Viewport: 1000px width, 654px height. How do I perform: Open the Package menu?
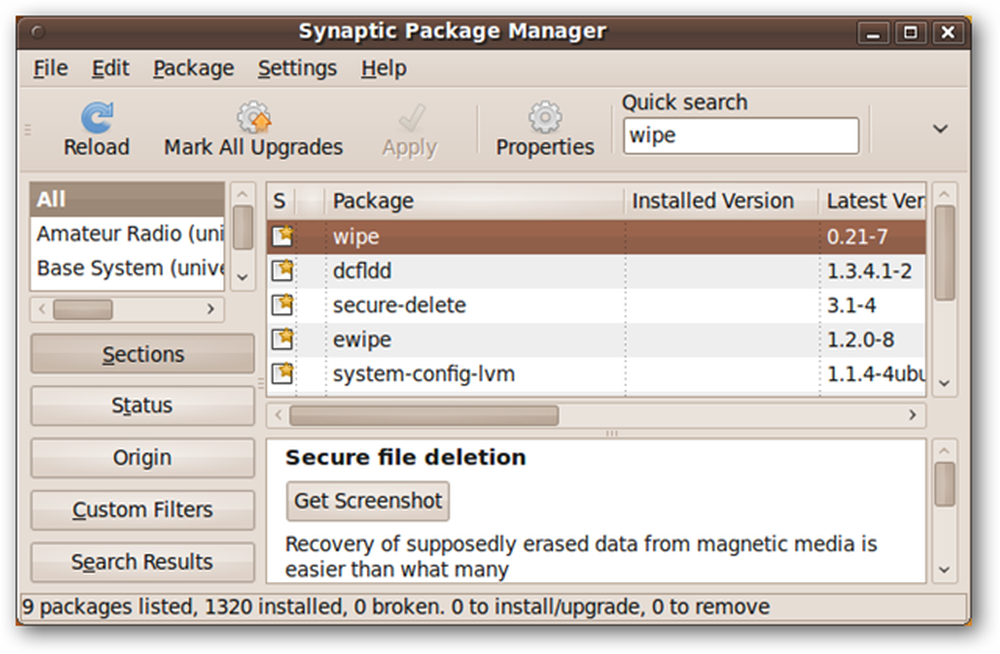pos(193,68)
